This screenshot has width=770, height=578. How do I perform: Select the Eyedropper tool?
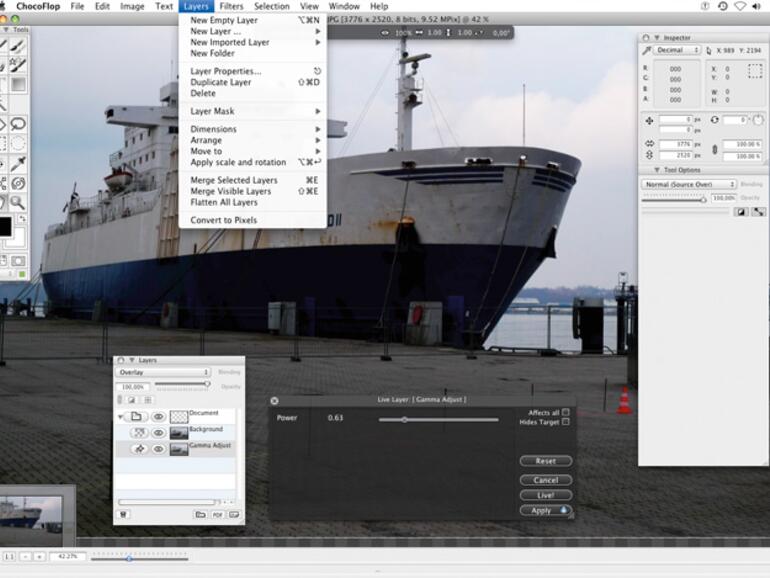click(x=18, y=163)
